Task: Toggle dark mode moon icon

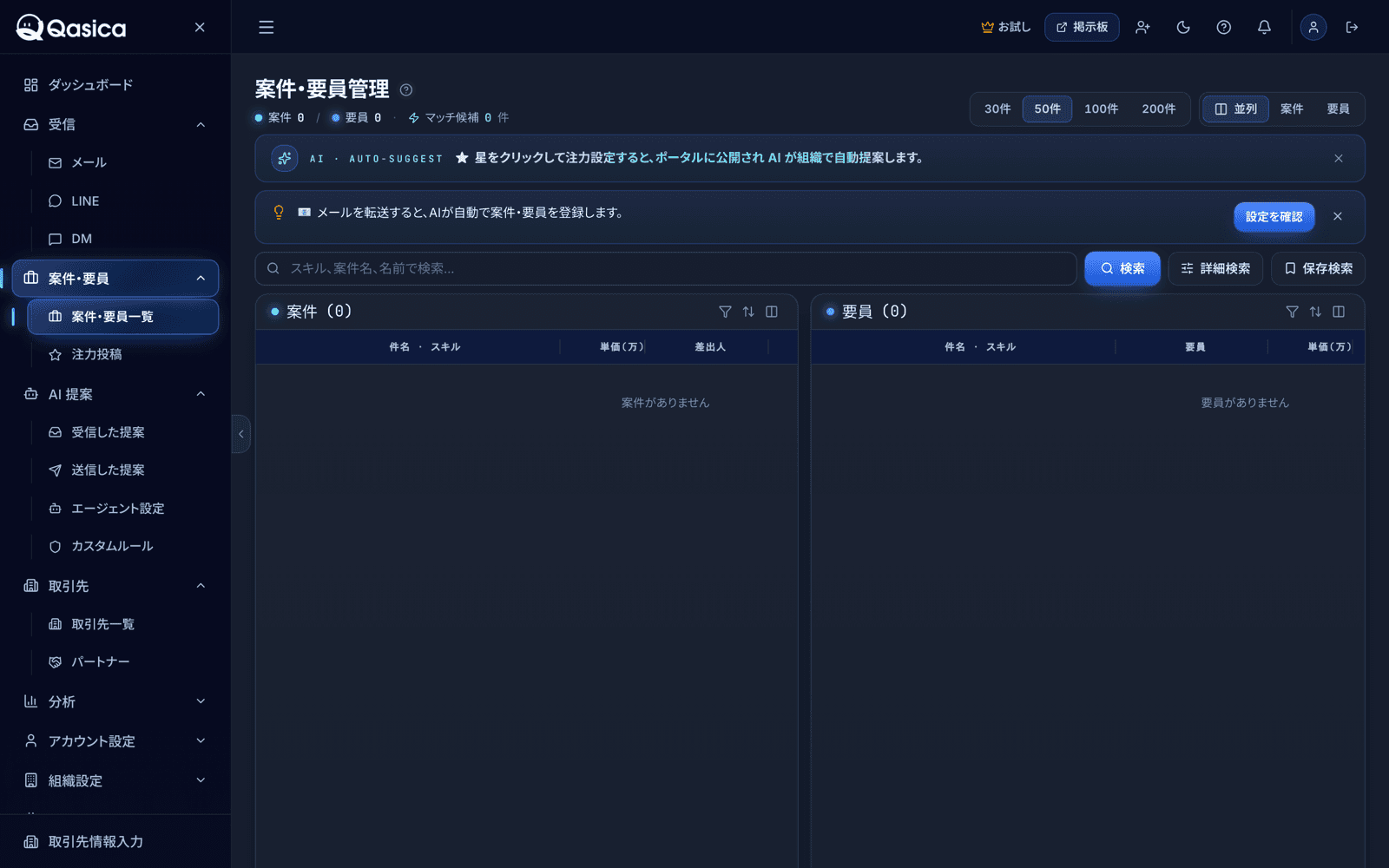Action: (x=1183, y=28)
